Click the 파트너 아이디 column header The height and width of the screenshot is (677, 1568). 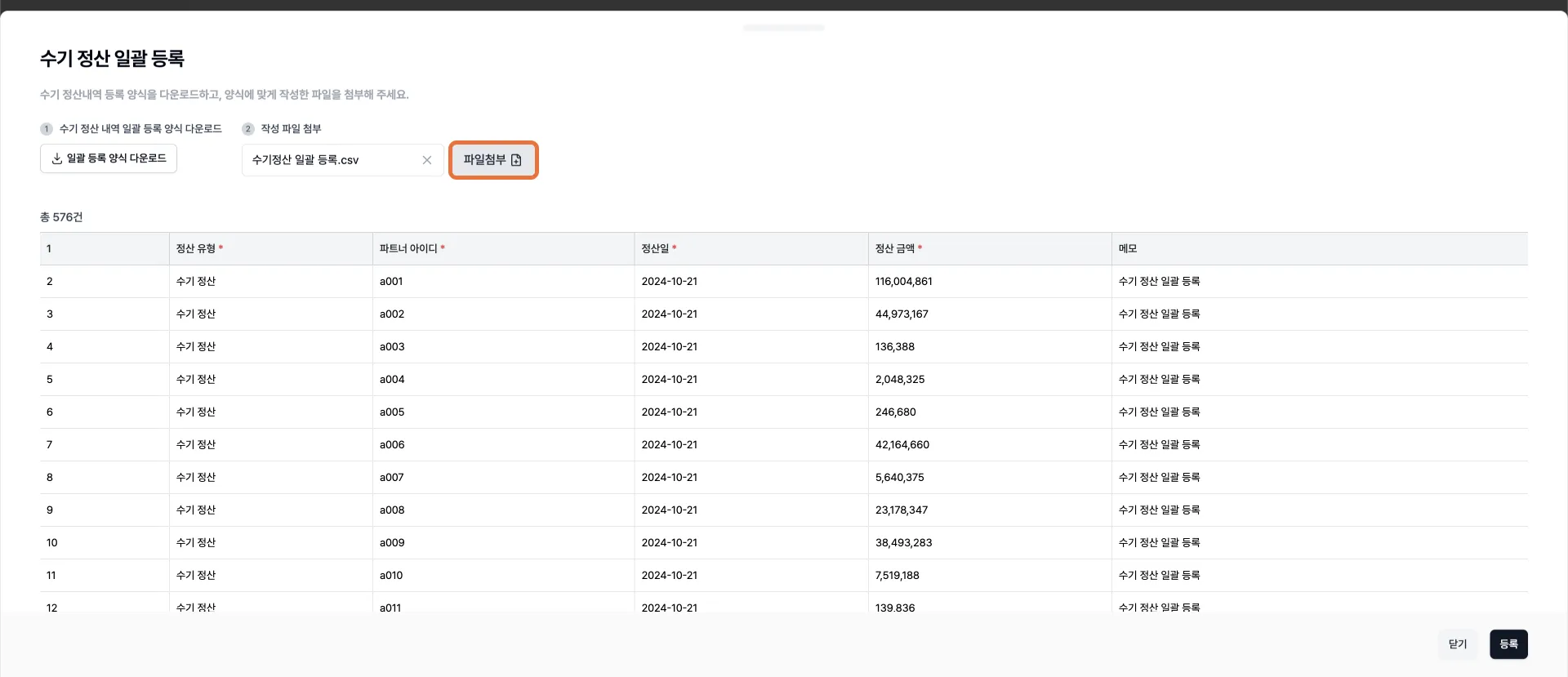pos(408,249)
